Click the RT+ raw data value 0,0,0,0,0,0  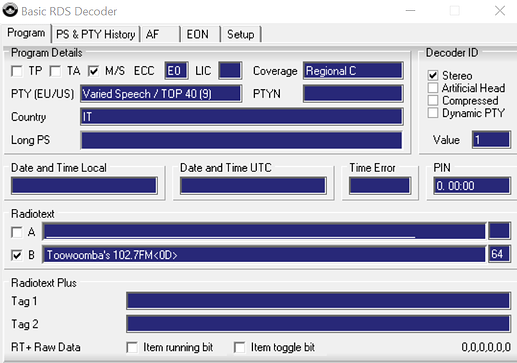tap(486, 347)
